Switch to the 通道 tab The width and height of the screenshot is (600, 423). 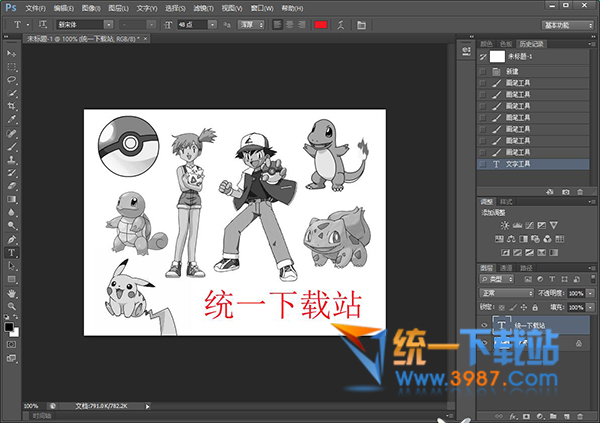506,268
